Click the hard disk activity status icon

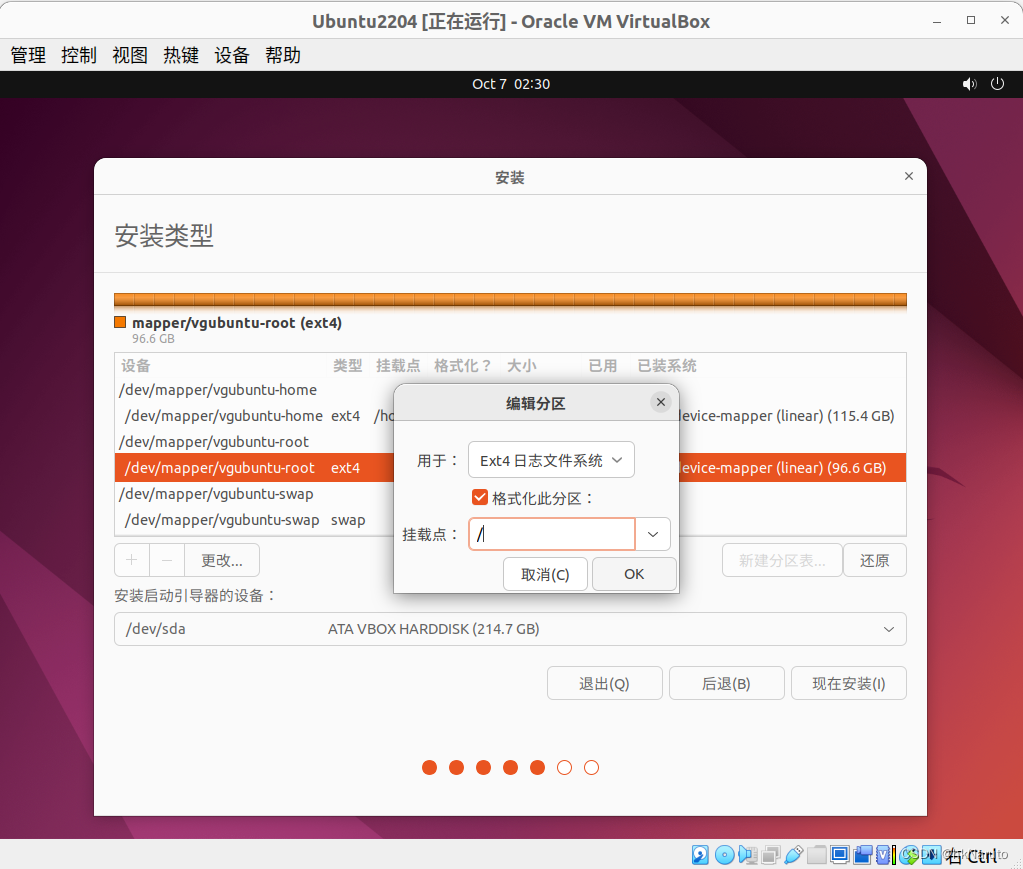[x=700, y=855]
